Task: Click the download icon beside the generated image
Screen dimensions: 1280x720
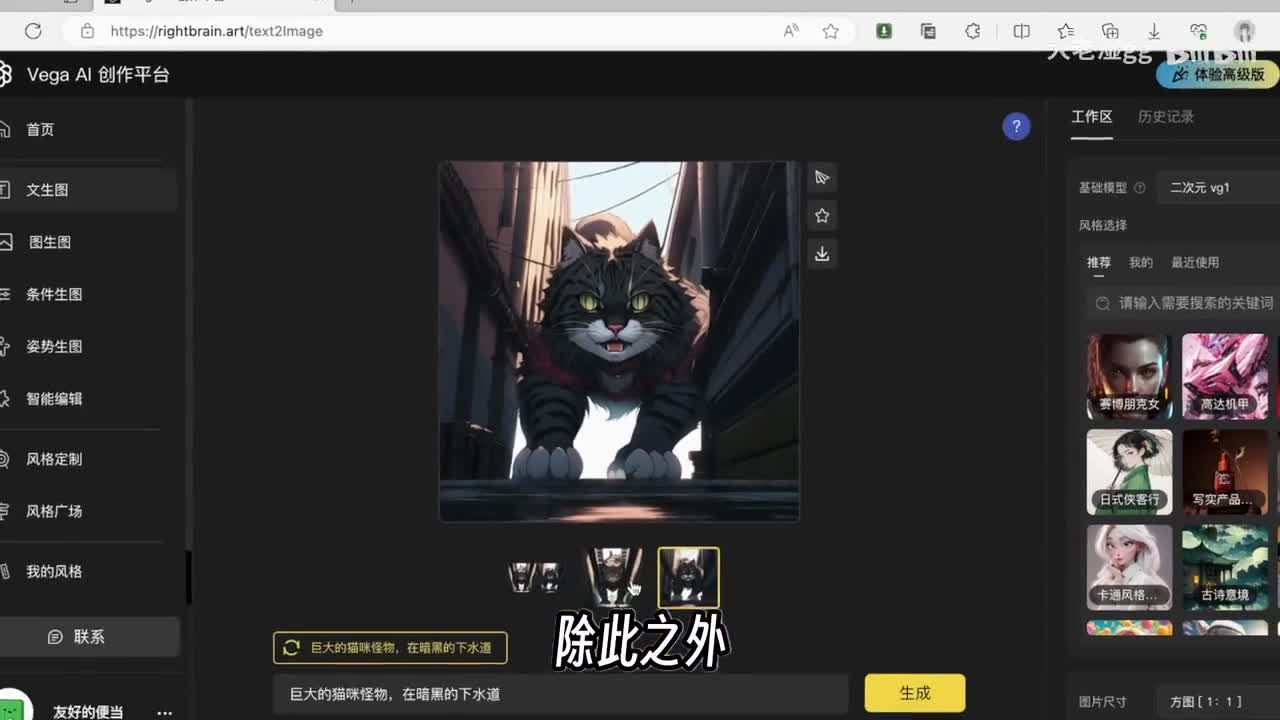Action: [x=822, y=254]
